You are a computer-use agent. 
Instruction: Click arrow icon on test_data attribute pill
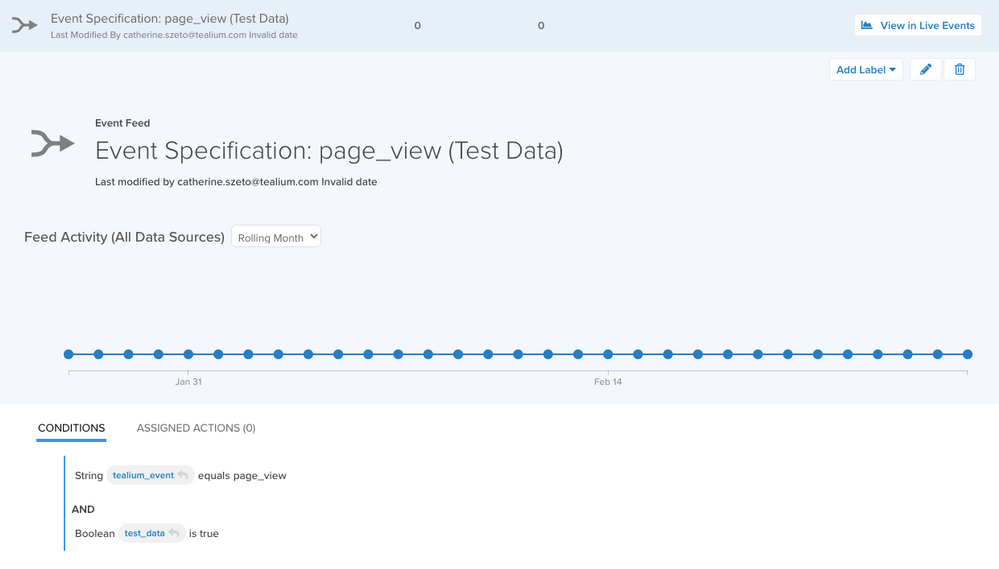pyautogui.click(x=174, y=533)
